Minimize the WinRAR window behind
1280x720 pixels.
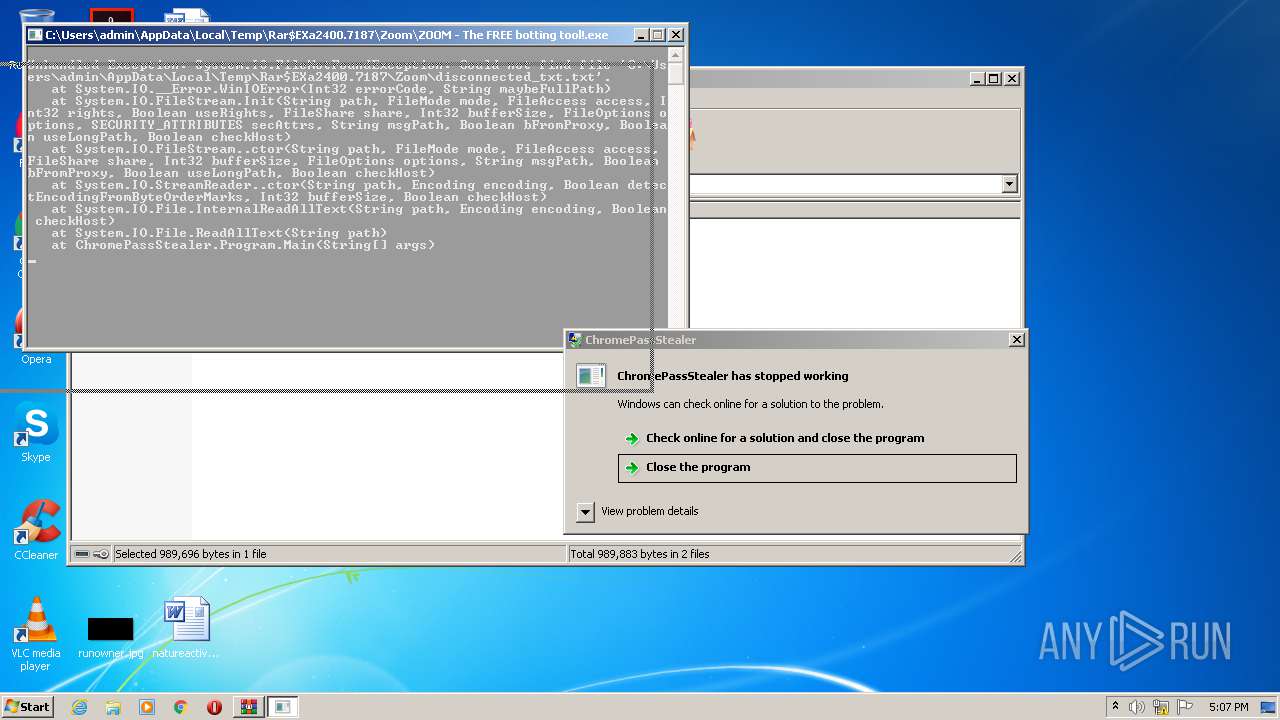(x=977, y=78)
